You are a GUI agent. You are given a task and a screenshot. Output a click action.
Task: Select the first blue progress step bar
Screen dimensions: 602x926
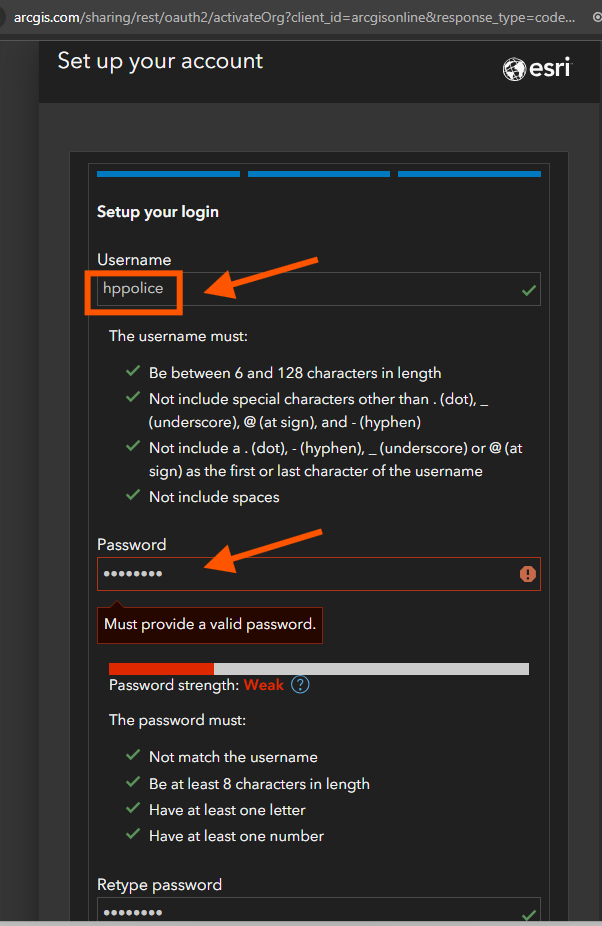click(168, 174)
